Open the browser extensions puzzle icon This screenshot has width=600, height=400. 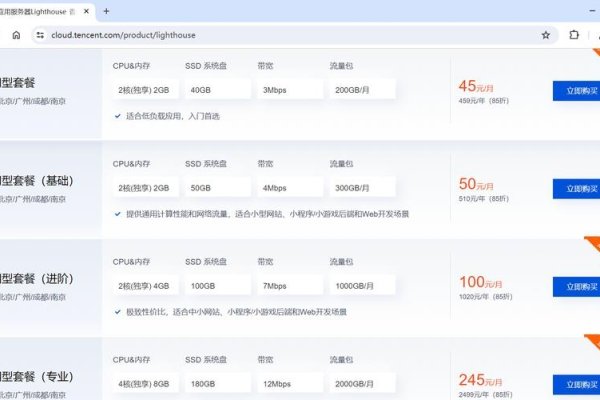click(x=574, y=35)
